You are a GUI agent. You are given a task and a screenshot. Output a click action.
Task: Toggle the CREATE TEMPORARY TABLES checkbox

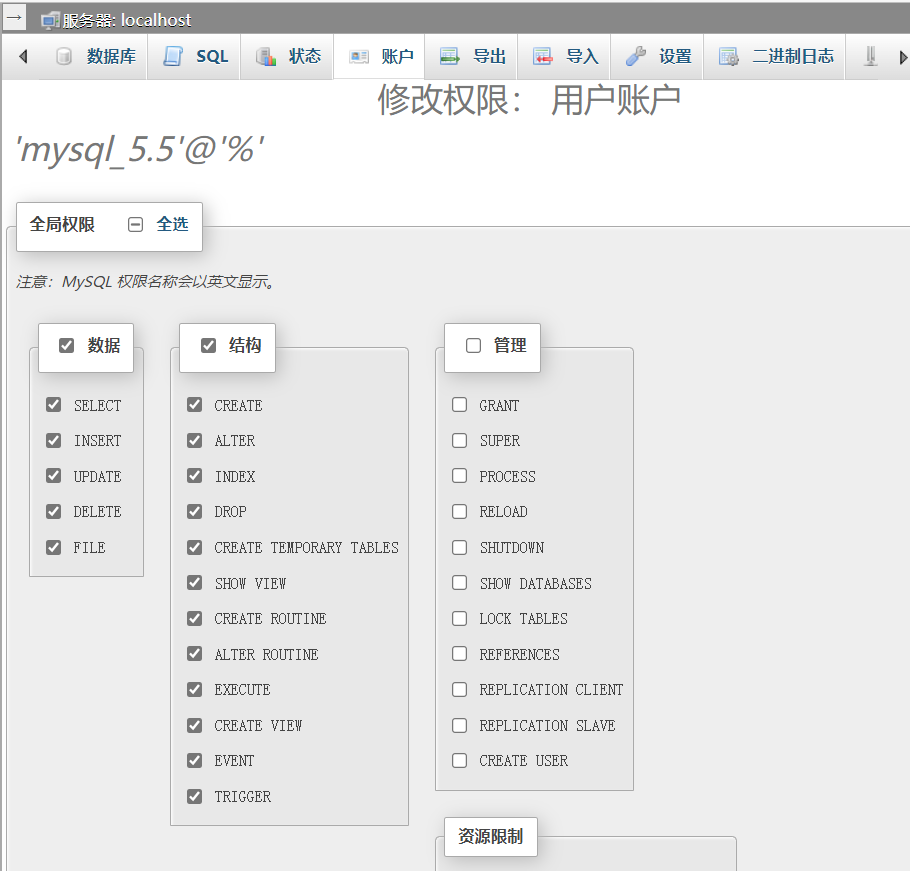click(x=195, y=547)
